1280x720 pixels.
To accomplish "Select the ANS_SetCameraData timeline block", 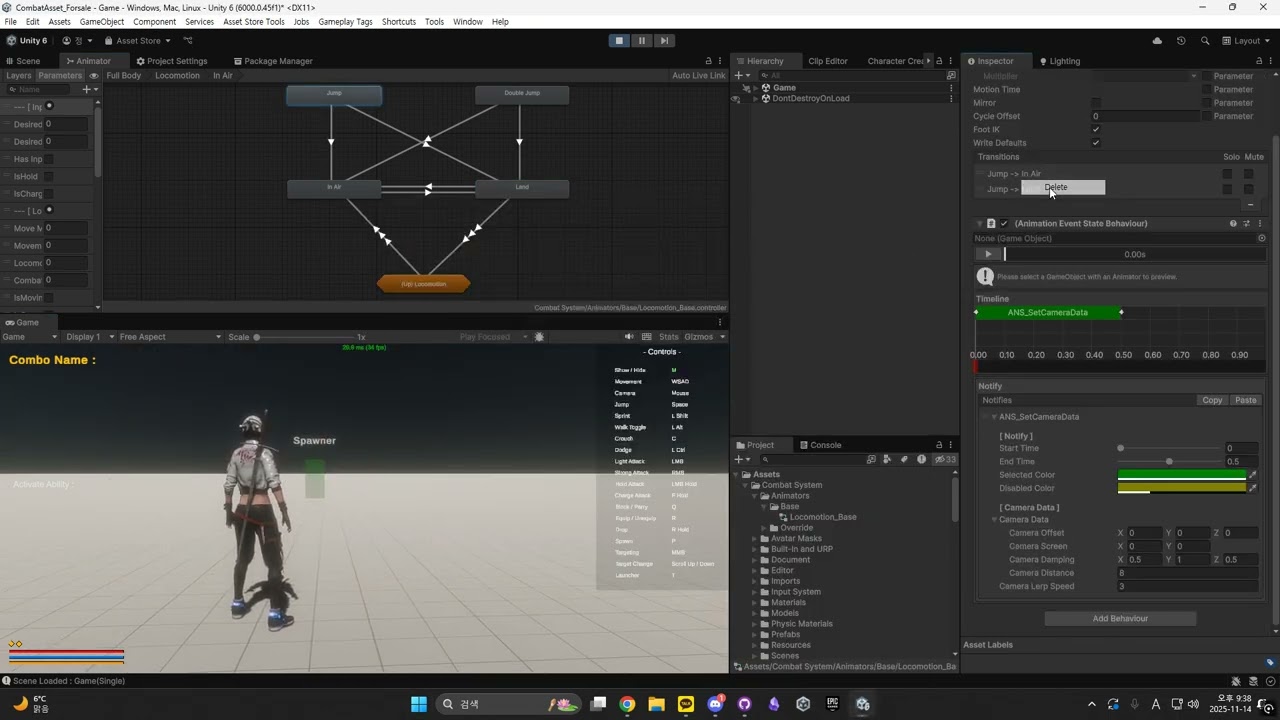I will coord(1048,313).
